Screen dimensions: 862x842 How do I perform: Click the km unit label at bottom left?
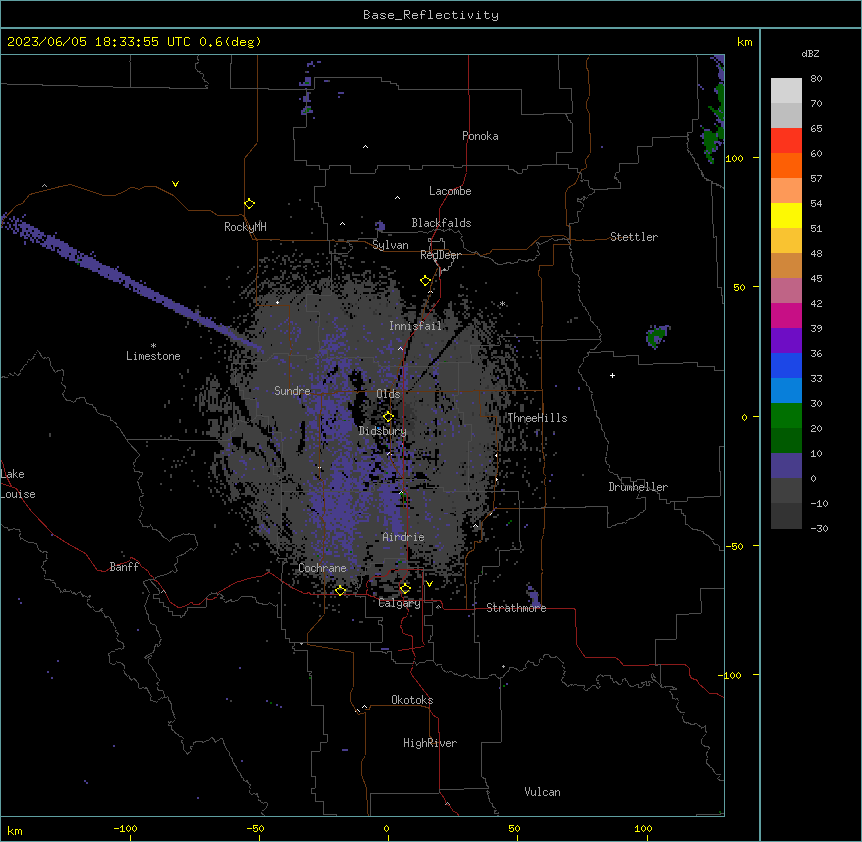15,830
